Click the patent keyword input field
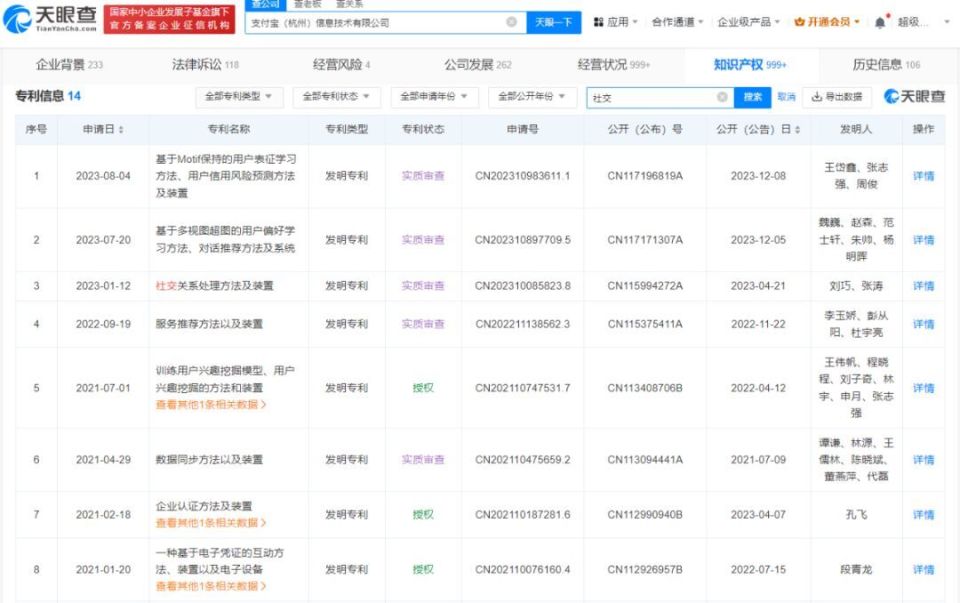The image size is (960, 603). pyautogui.click(x=650, y=97)
